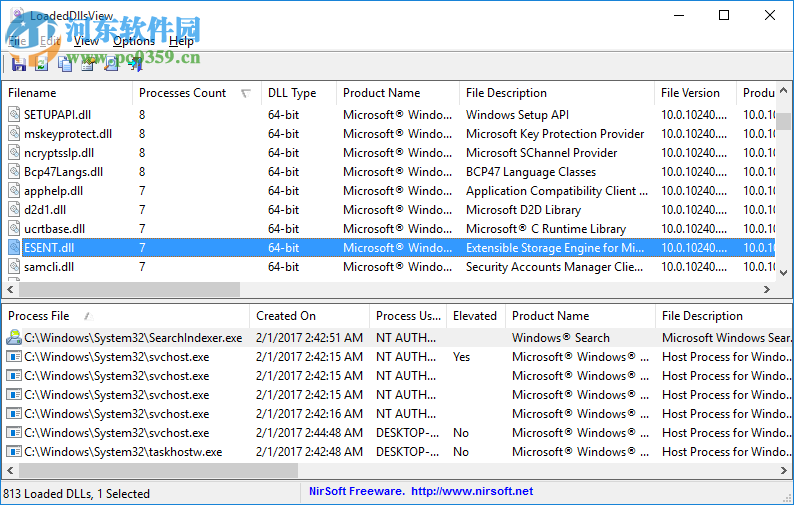
Task: Click the file icon beside Bcp47Langs.dll
Action: 14,172
